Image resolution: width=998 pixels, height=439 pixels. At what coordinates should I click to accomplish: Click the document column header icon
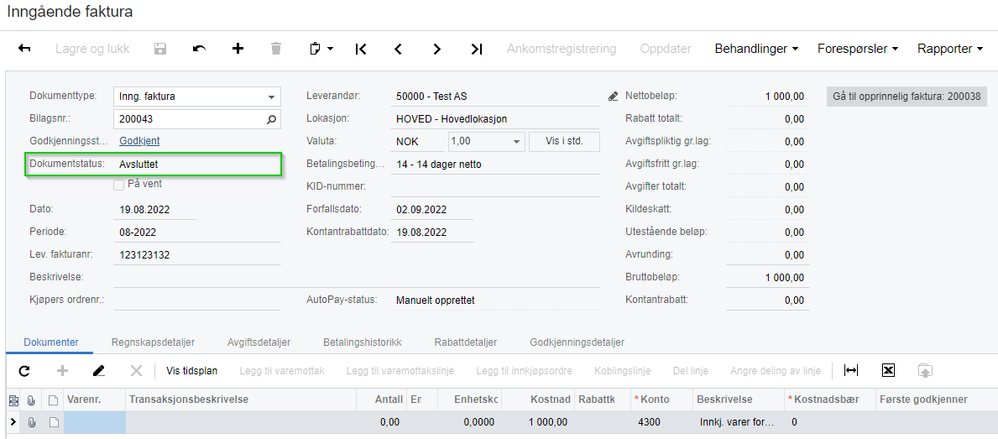click(53, 400)
